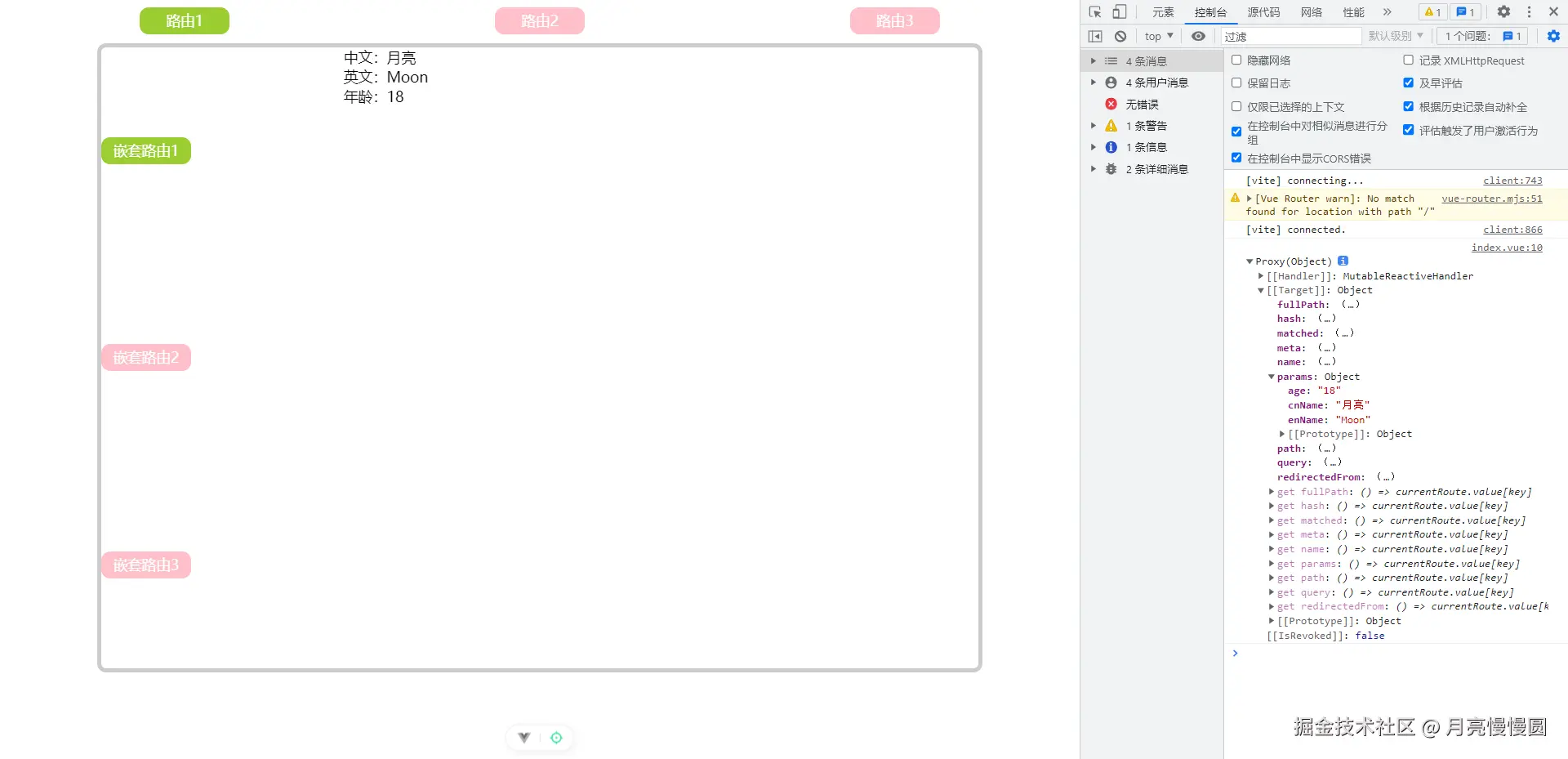Select the info filter icon
The image size is (1568, 759).
pos(1111,147)
